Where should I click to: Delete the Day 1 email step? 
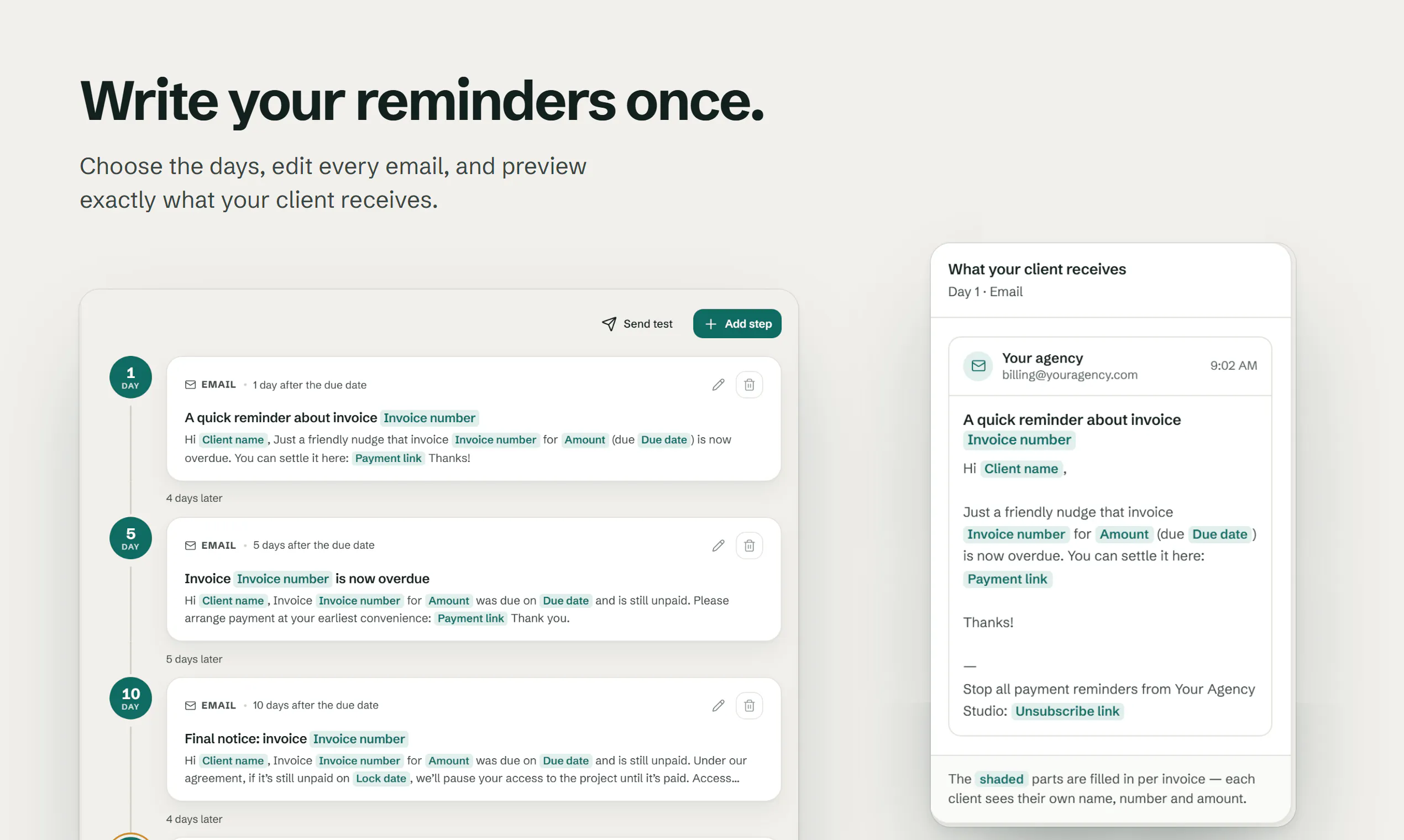point(749,385)
